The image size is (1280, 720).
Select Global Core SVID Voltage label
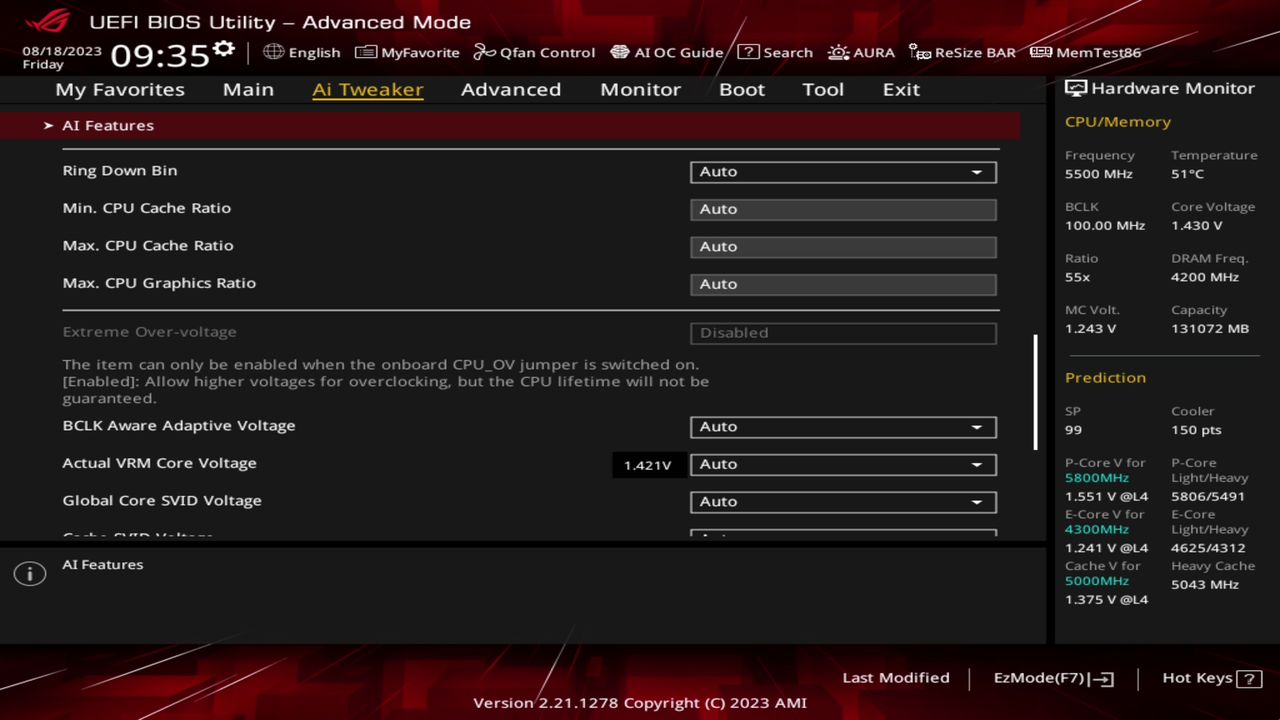click(x=162, y=500)
